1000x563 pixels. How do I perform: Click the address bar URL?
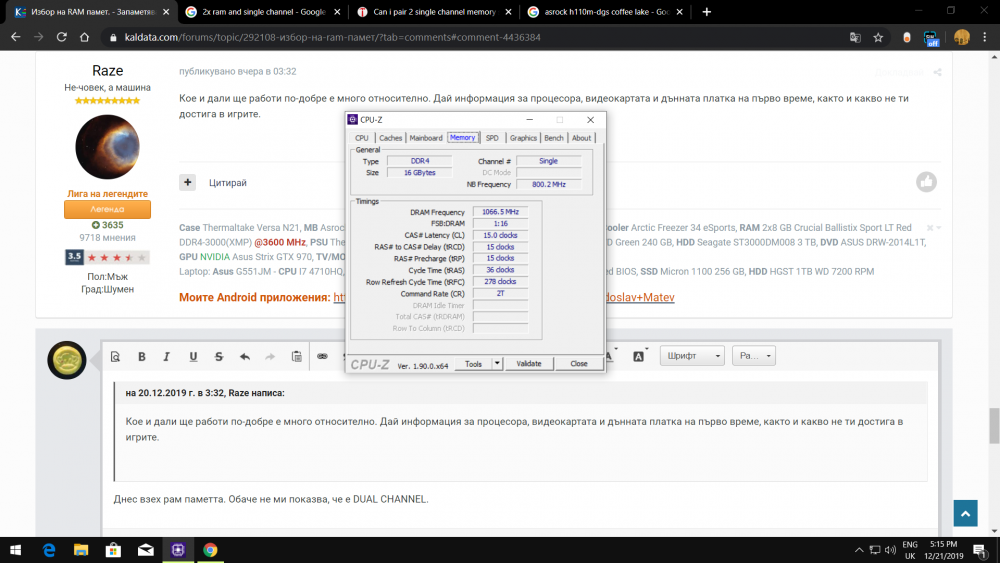(x=332, y=37)
